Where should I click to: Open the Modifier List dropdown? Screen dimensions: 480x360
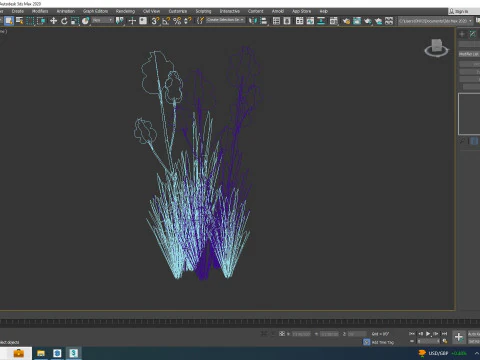coord(469,54)
